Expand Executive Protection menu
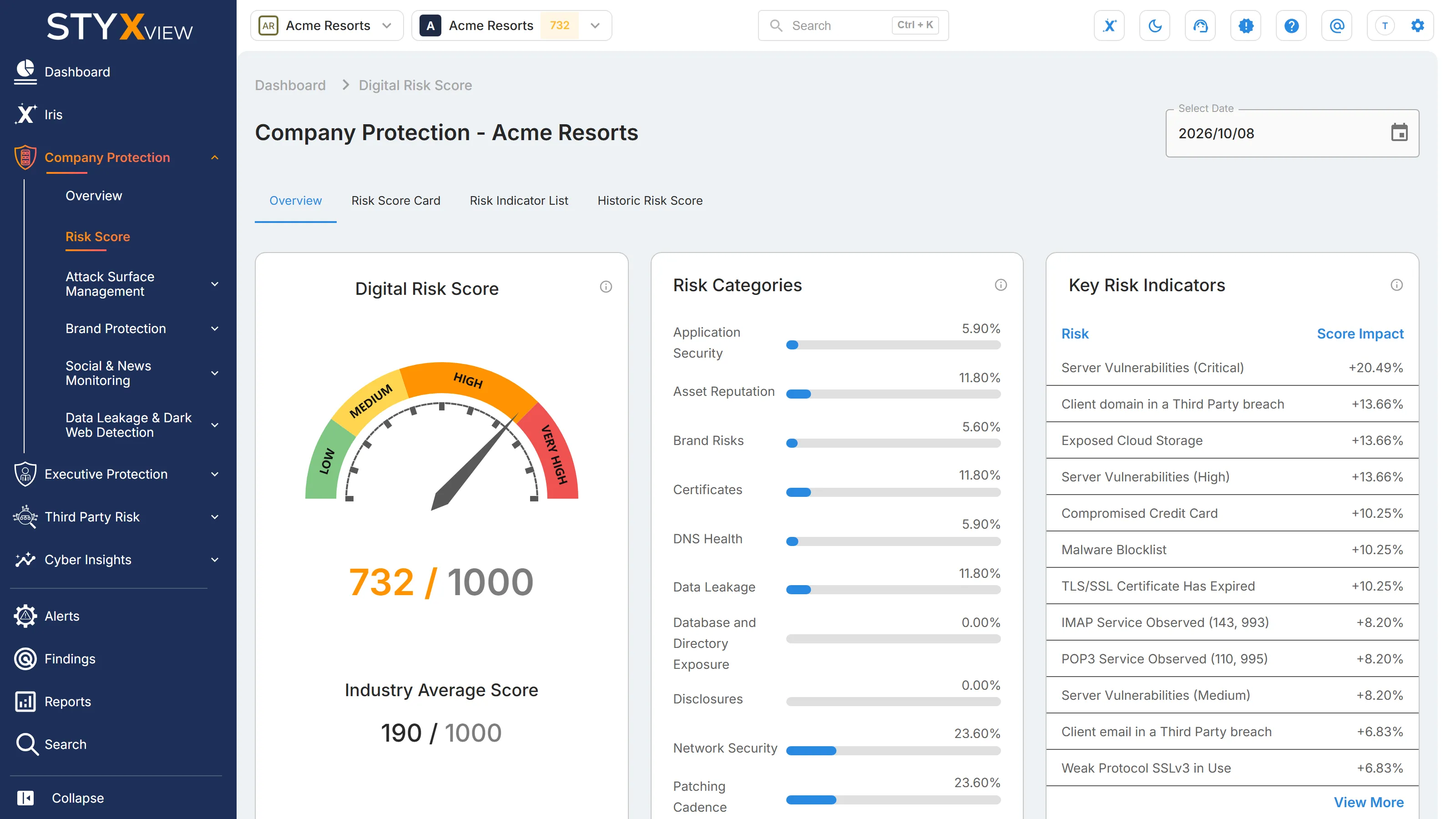1456x819 pixels. 215,474
